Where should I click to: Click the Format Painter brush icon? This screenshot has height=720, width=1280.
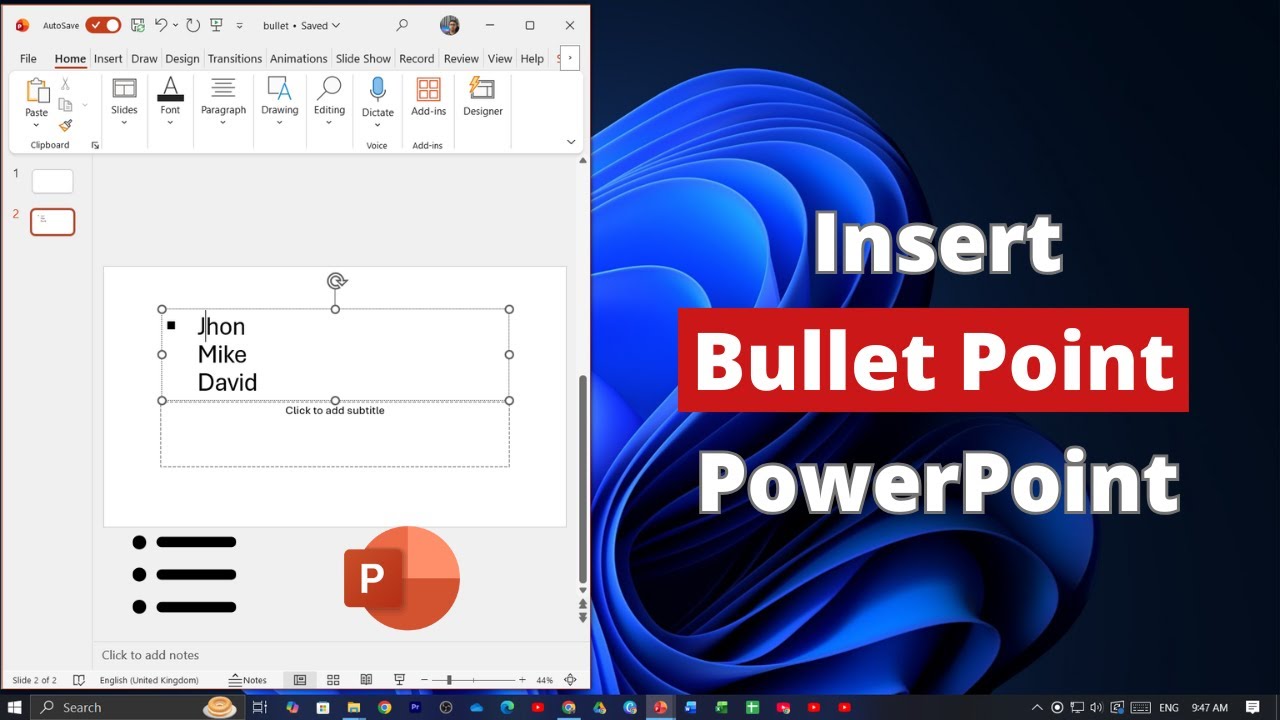[x=65, y=126]
